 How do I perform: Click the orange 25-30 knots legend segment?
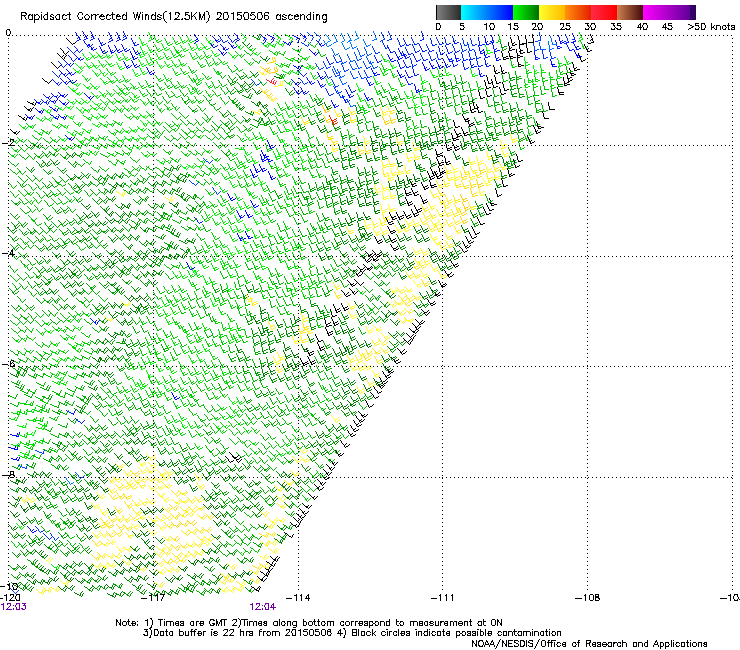click(x=578, y=12)
